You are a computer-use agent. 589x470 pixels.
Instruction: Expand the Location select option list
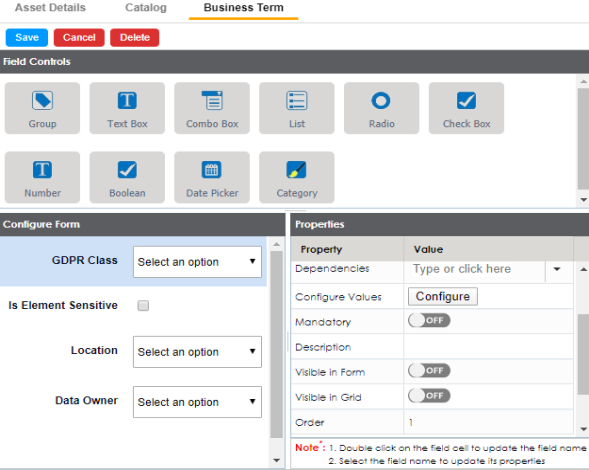pos(197,352)
